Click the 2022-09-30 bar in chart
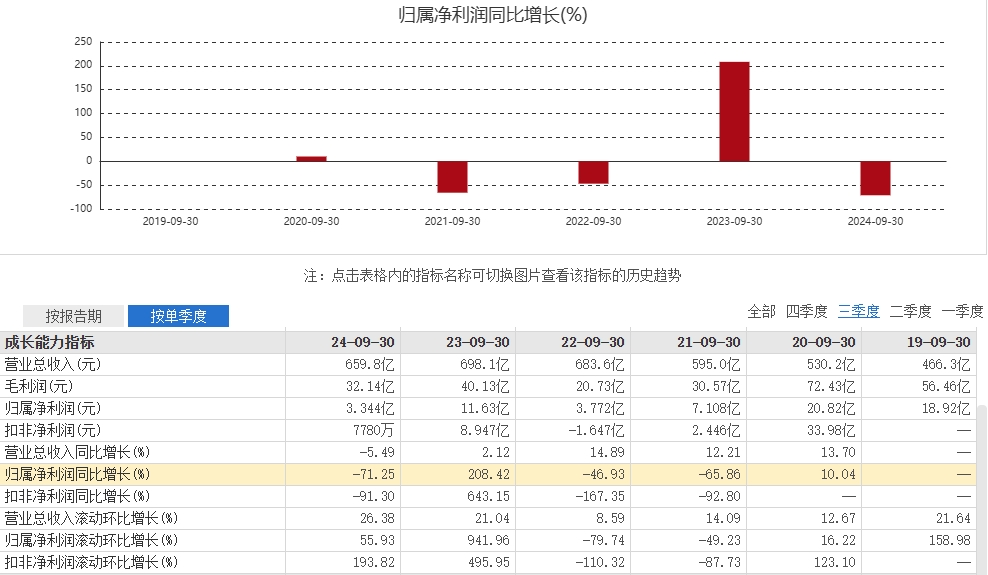The width and height of the screenshot is (988, 575). point(594,173)
